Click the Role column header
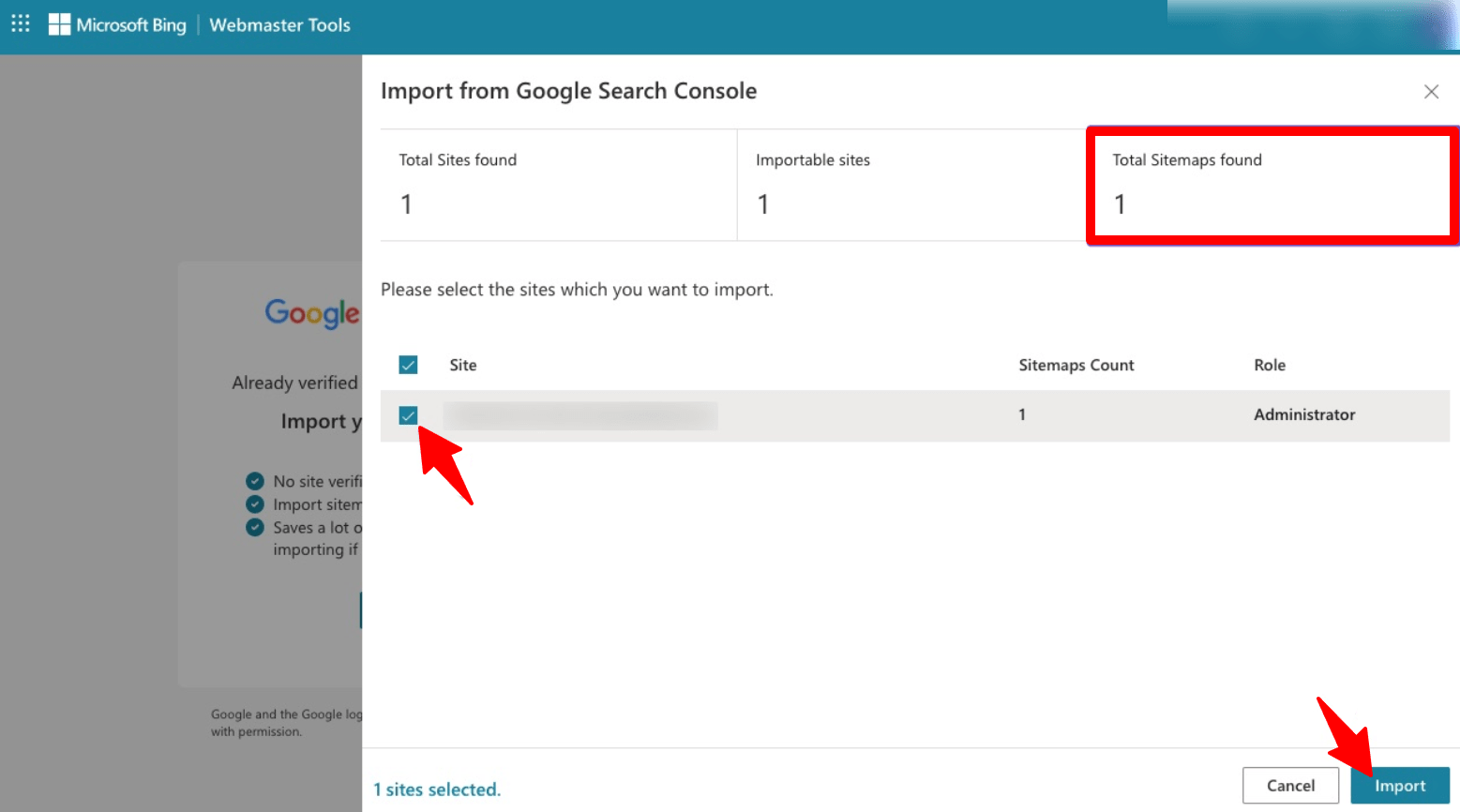1460x812 pixels. [x=1270, y=365]
